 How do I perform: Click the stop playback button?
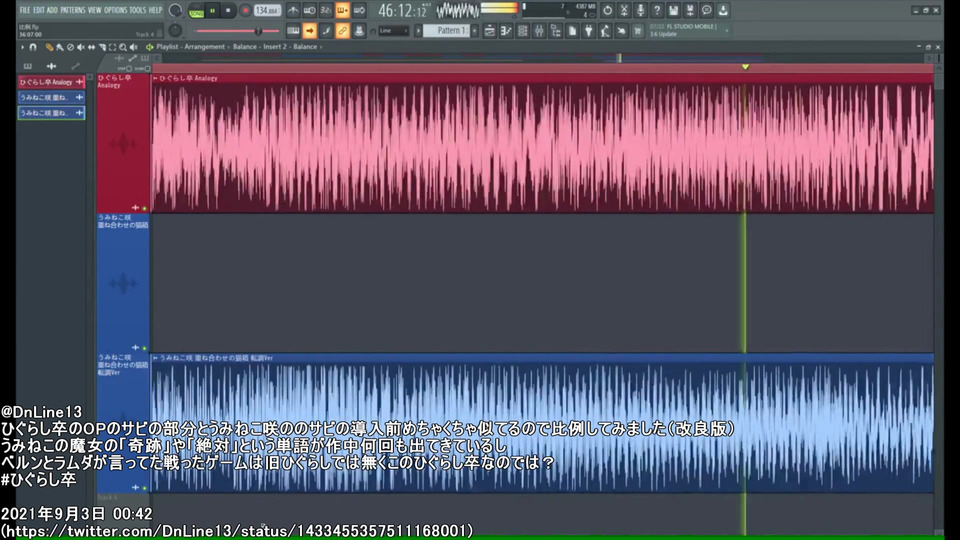228,10
